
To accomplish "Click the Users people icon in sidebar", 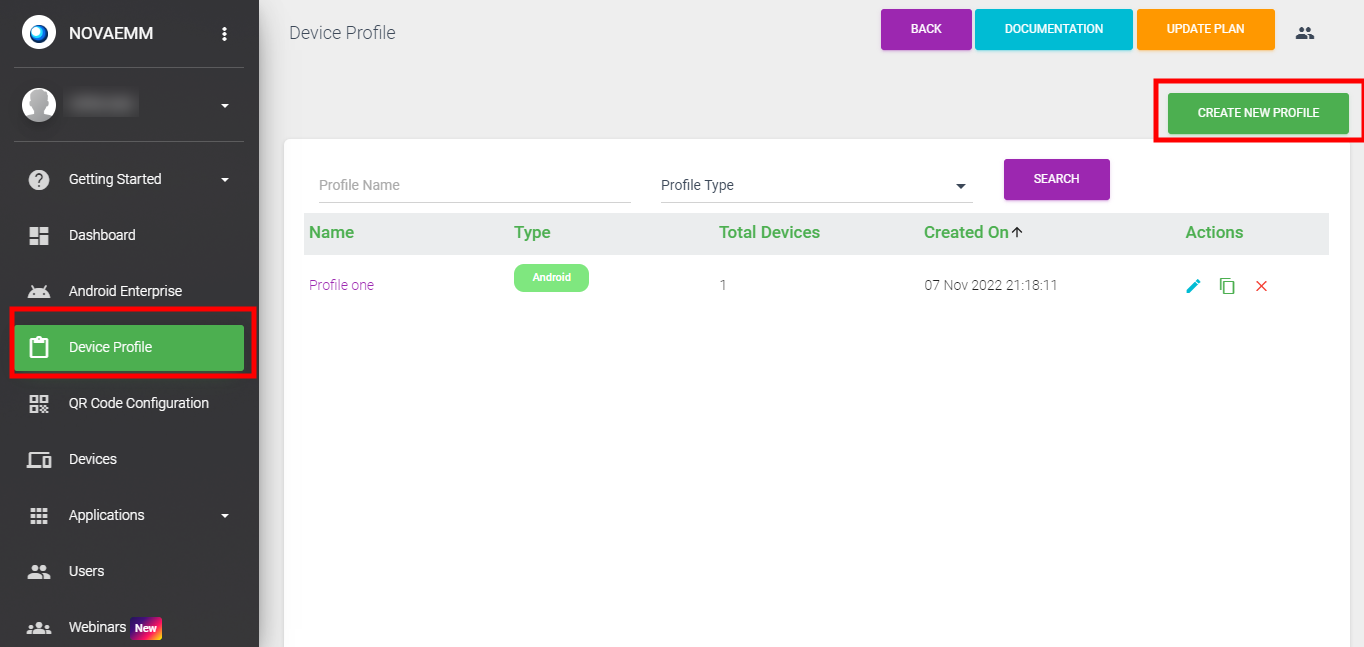I will point(39,571).
